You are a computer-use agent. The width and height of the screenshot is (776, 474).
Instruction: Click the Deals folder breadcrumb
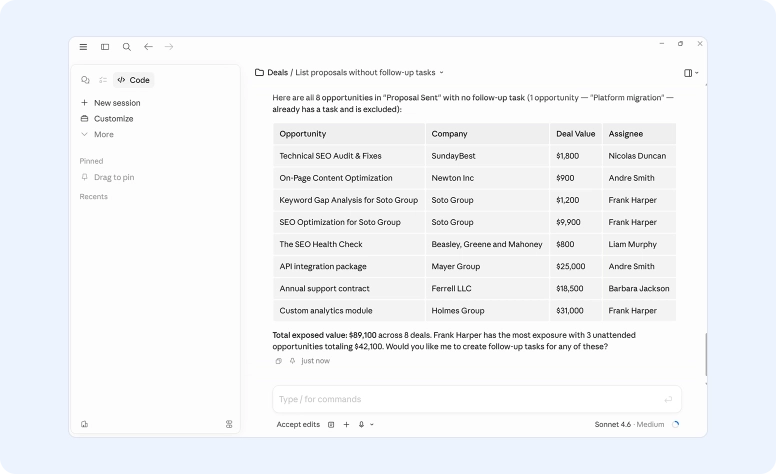coord(271,73)
